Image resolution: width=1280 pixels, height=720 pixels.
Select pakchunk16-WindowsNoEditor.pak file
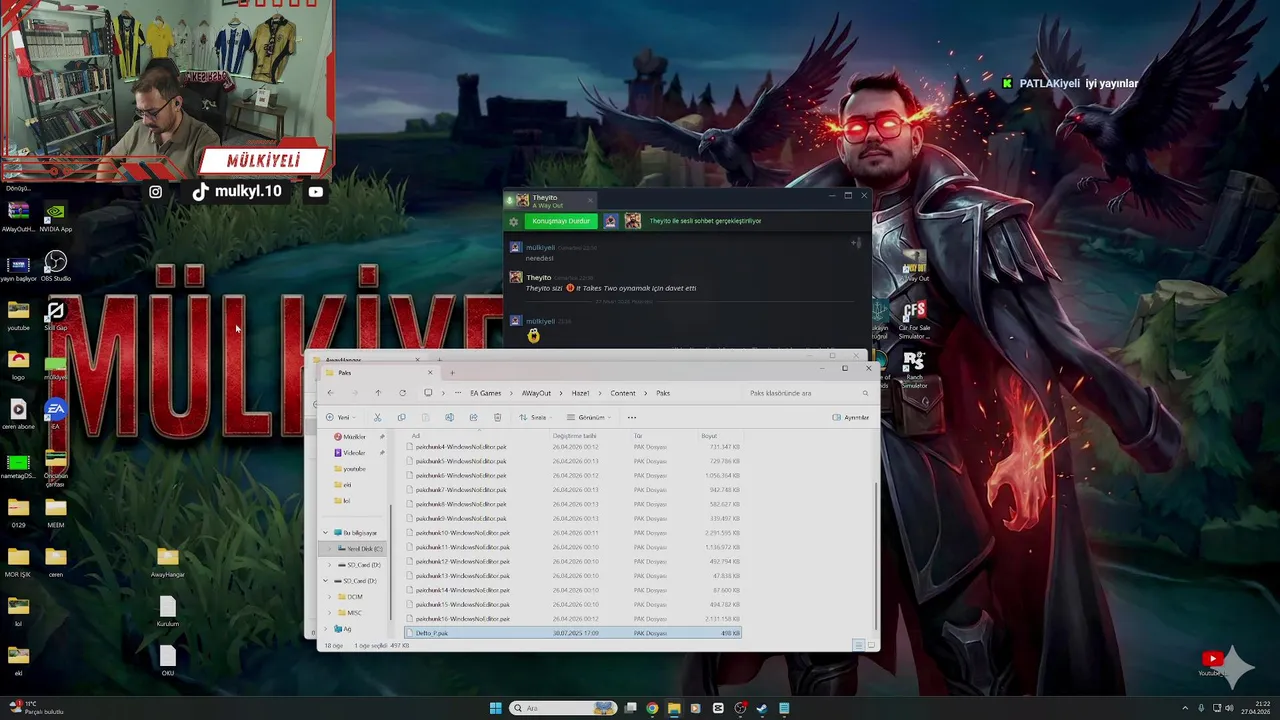coord(573,619)
